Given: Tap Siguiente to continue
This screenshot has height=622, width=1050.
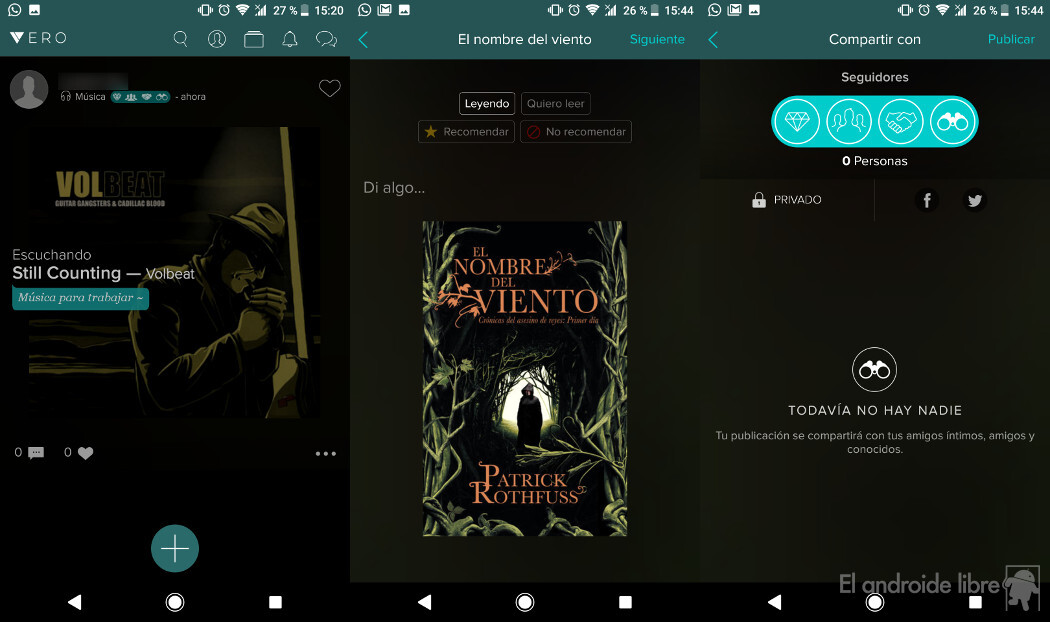Looking at the screenshot, I should 657,40.
